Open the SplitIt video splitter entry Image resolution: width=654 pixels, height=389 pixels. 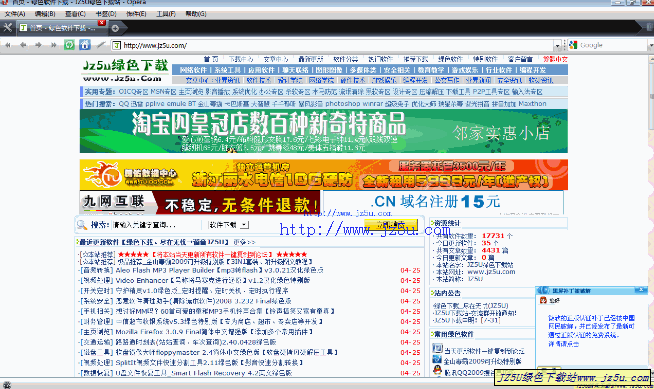209,363
